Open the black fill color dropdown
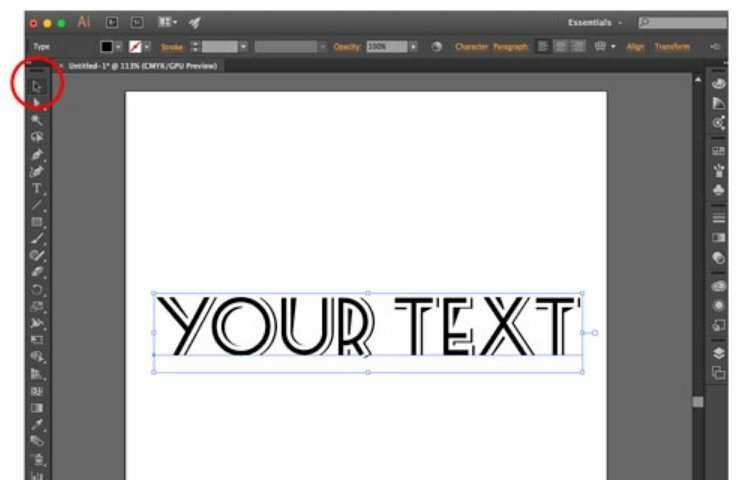This screenshot has height=480, width=746. [118, 47]
